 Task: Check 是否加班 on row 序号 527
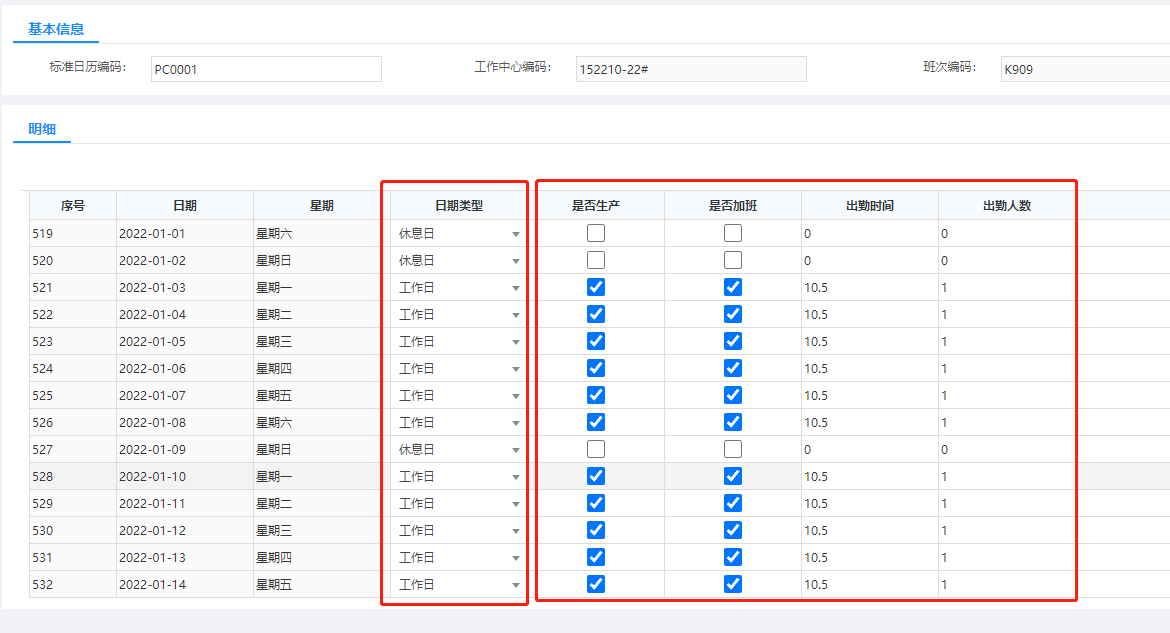tap(733, 449)
